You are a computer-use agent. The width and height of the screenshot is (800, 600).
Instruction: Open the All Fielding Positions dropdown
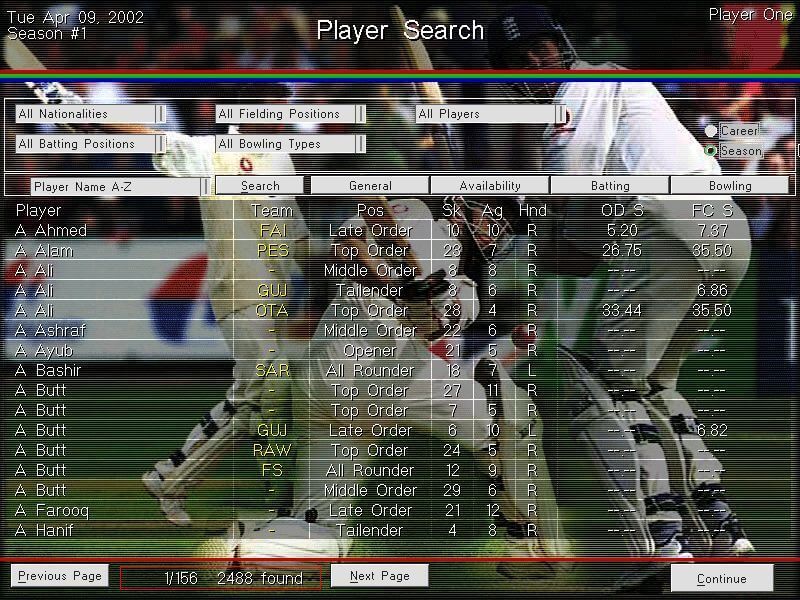[x=290, y=114]
